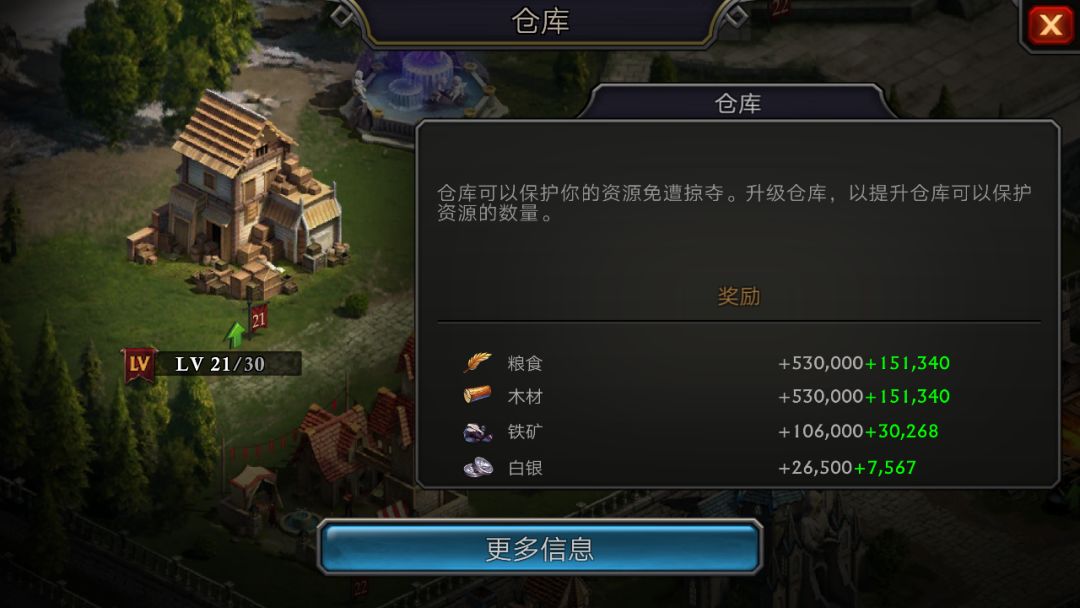
Task: Tap the red LV shield badge
Action: click(x=139, y=364)
